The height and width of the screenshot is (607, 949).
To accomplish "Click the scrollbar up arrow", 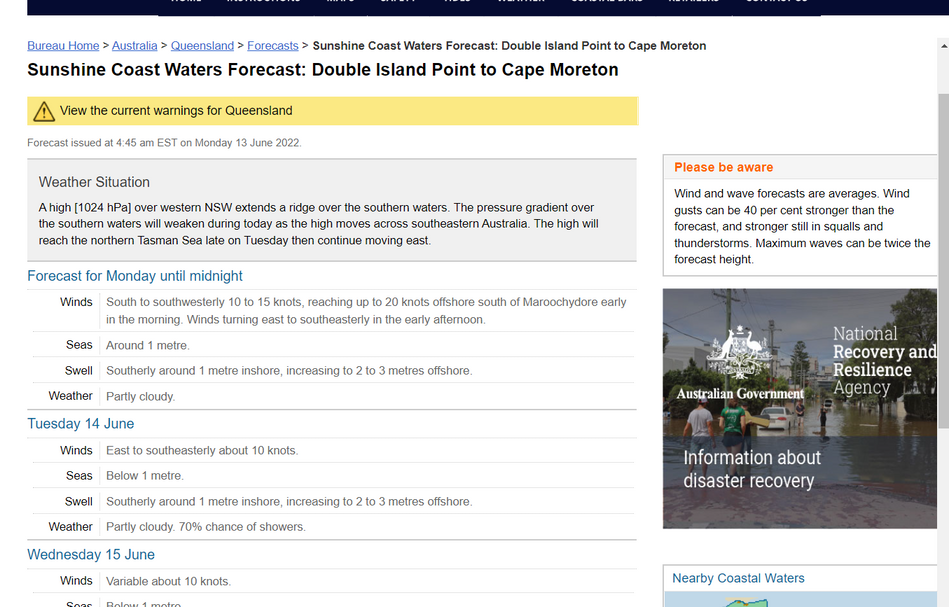I will [942, 46].
